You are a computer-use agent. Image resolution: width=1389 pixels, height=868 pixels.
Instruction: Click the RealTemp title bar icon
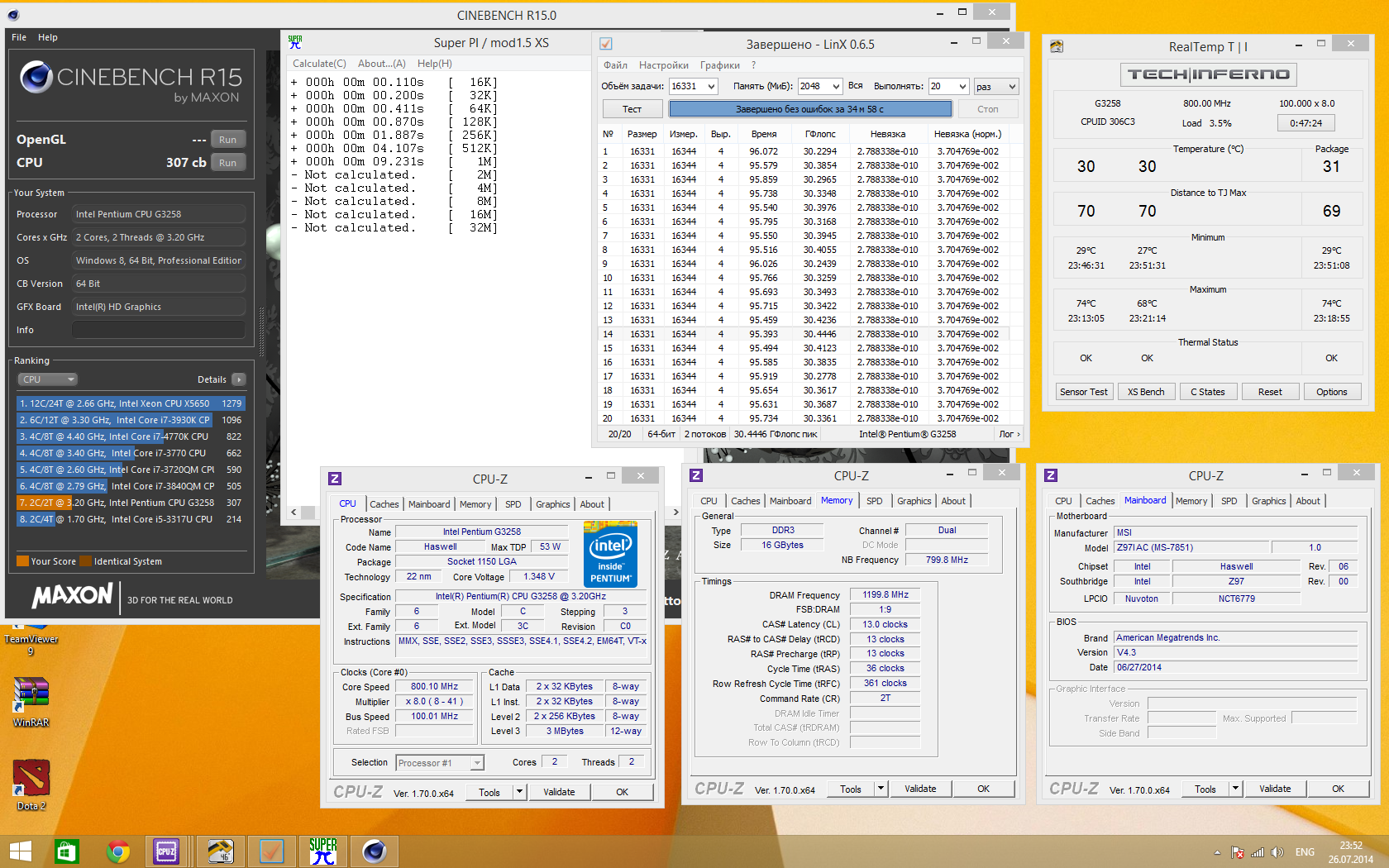tap(1057, 46)
